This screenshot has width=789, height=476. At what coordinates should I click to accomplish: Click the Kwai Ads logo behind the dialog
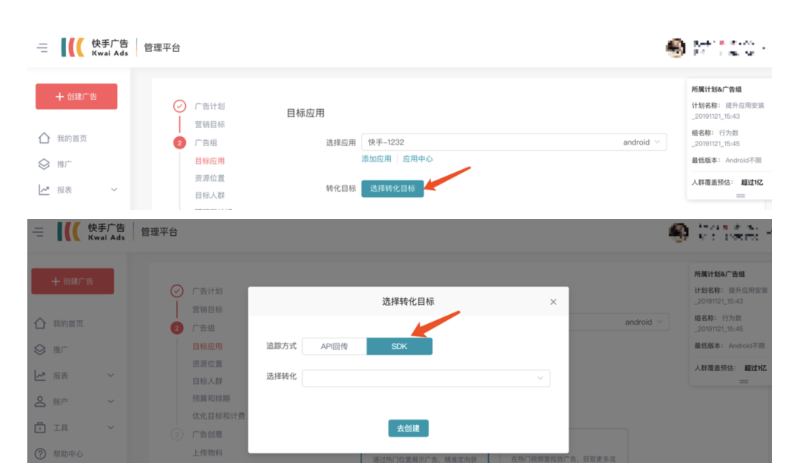click(x=91, y=231)
